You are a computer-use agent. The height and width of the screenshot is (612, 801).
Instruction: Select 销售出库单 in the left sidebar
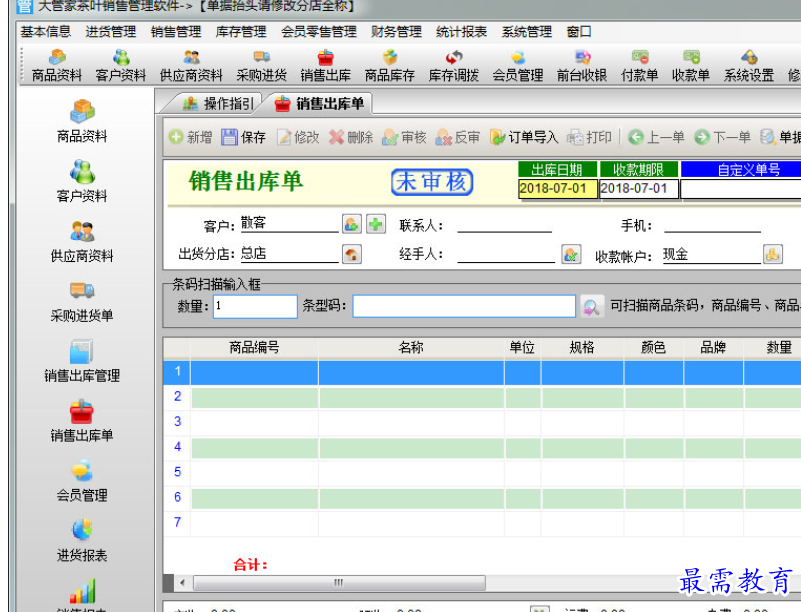point(82,421)
